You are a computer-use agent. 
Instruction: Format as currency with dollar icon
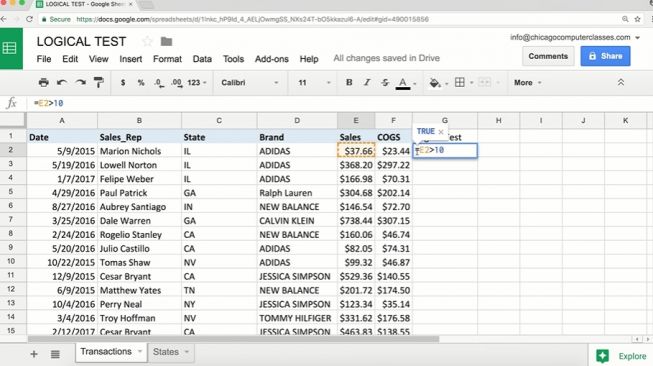pos(123,82)
